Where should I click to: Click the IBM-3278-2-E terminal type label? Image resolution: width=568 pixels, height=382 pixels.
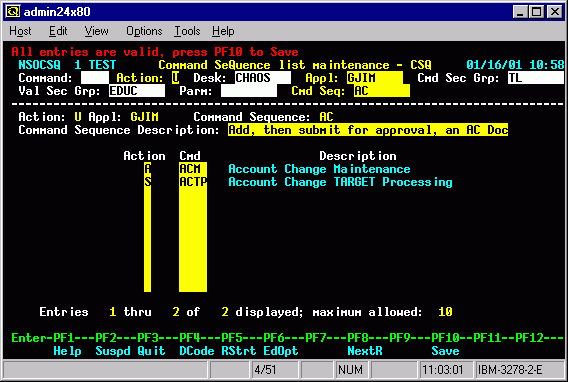[x=510, y=370]
